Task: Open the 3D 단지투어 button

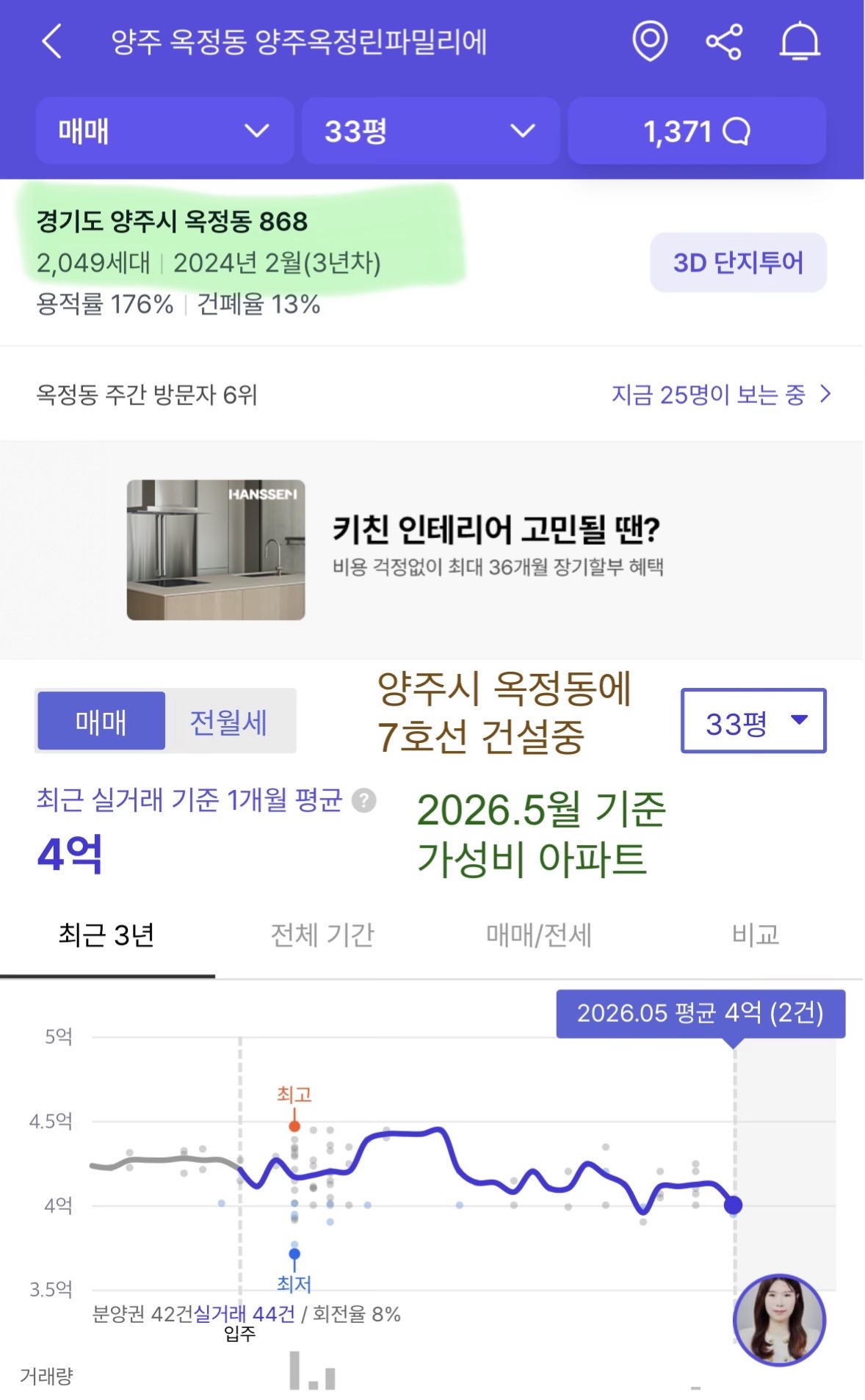Action: tap(739, 263)
